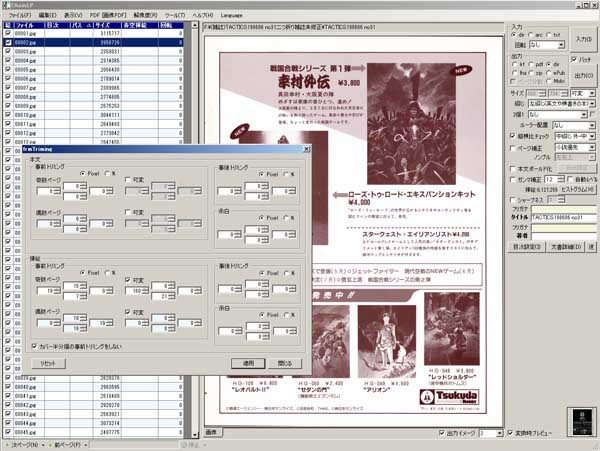Open the ツール(T) menu
The width and height of the screenshot is (600, 451).
click(174, 15)
